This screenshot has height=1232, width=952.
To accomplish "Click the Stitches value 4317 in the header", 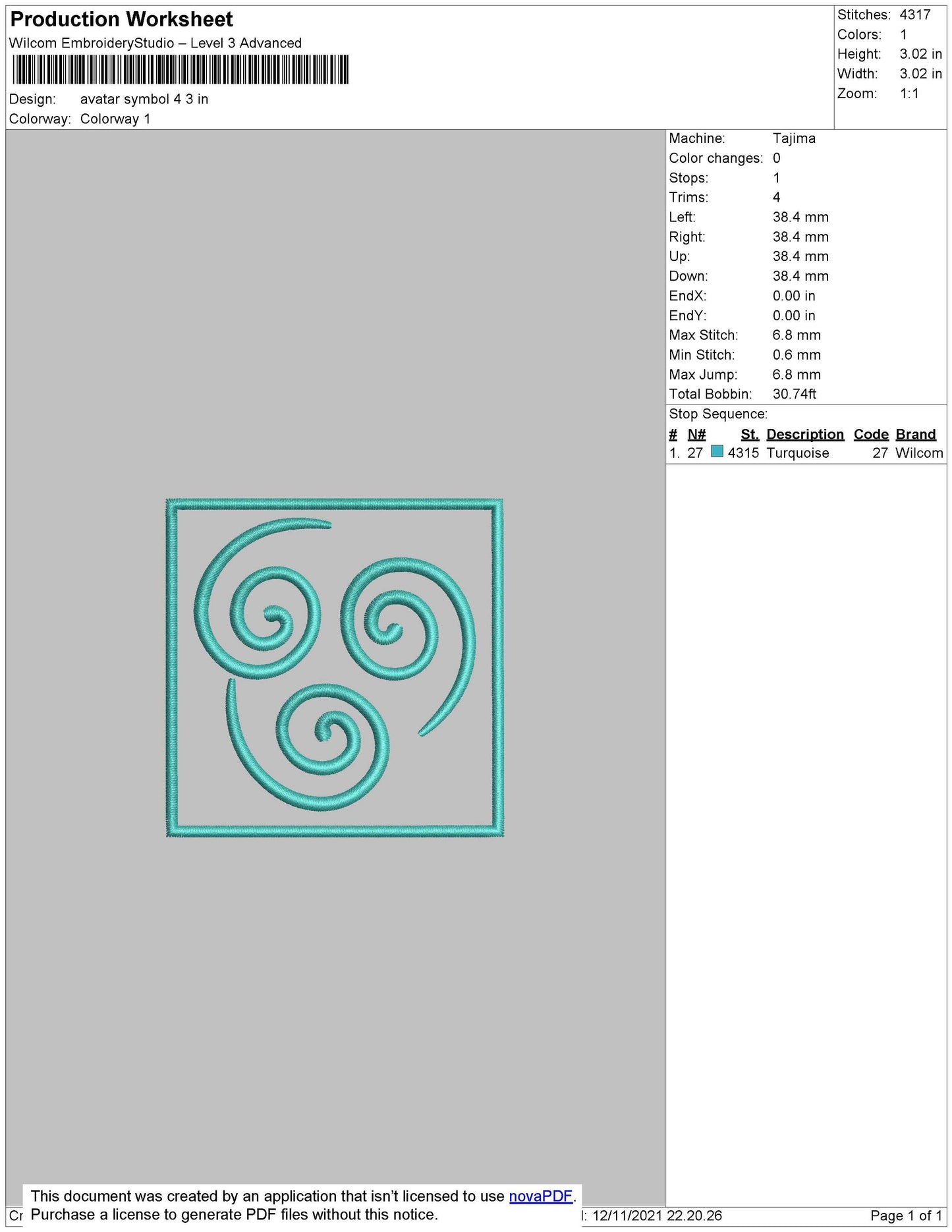I will coord(915,14).
